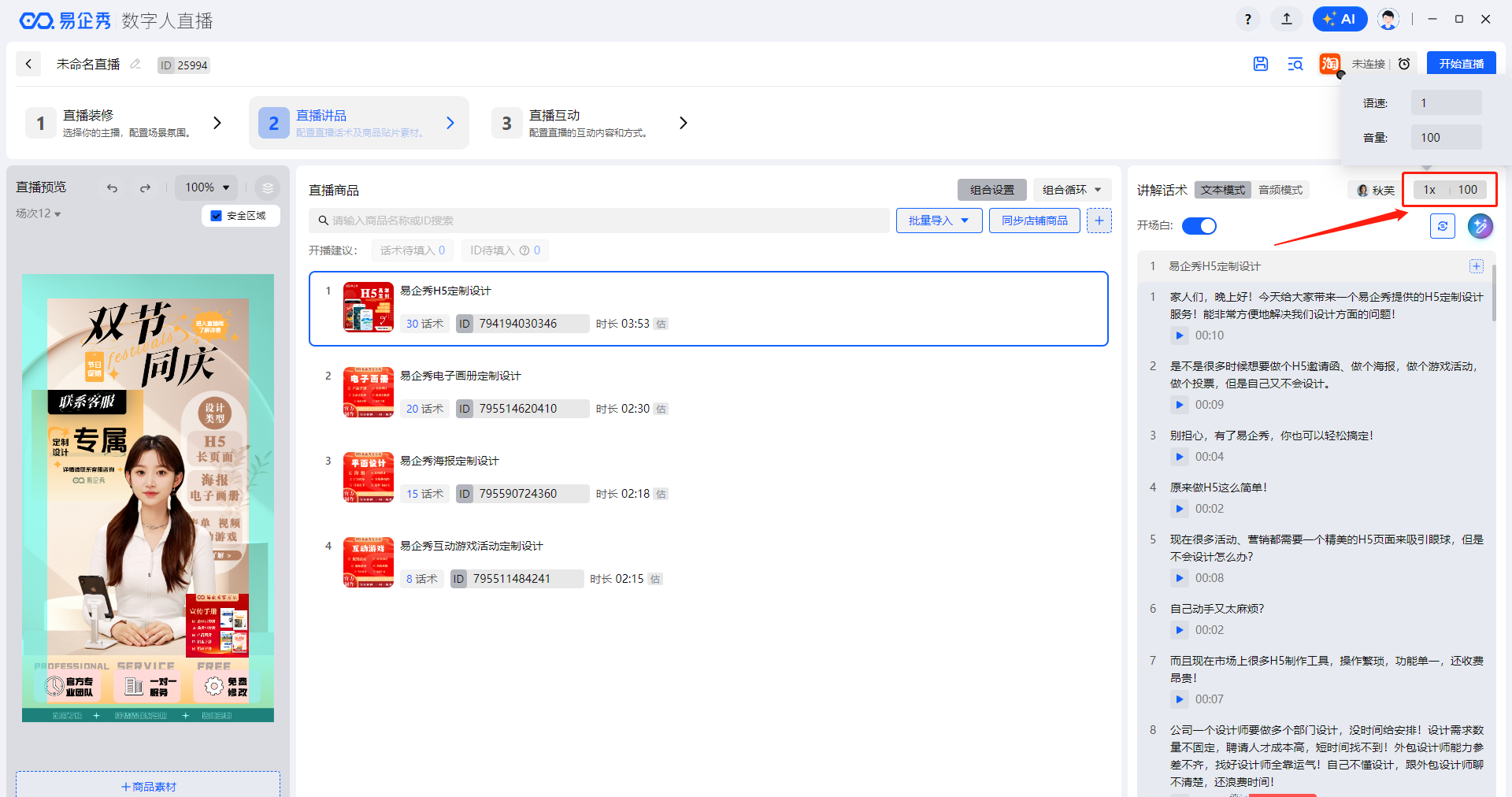Expand the 直播装修 step arrow
Viewport: 1512px width, 797px height.
[x=217, y=123]
